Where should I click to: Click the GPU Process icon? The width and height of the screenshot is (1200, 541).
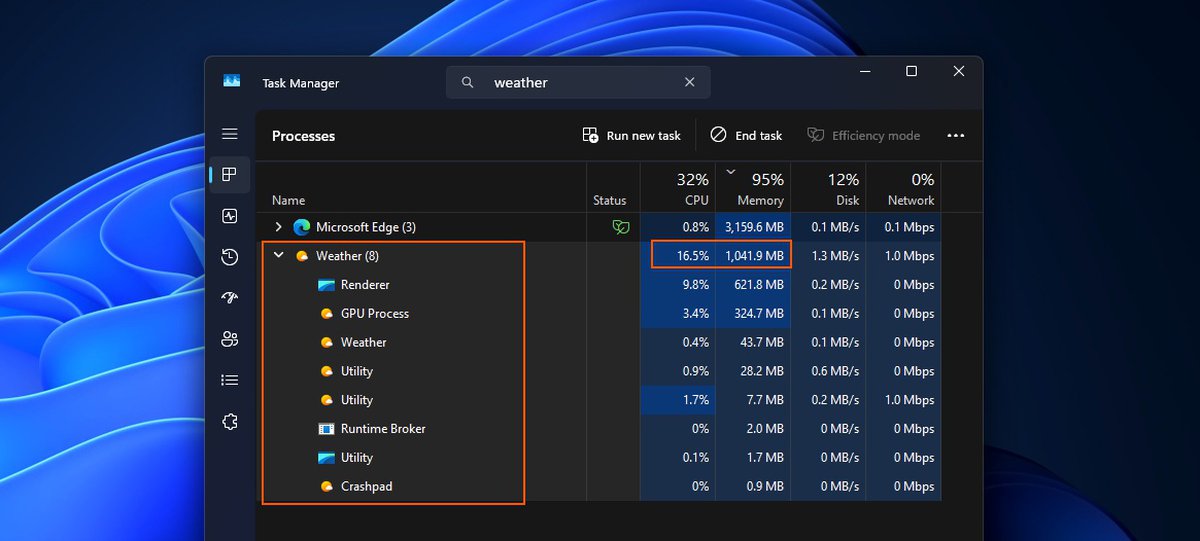[326, 314]
